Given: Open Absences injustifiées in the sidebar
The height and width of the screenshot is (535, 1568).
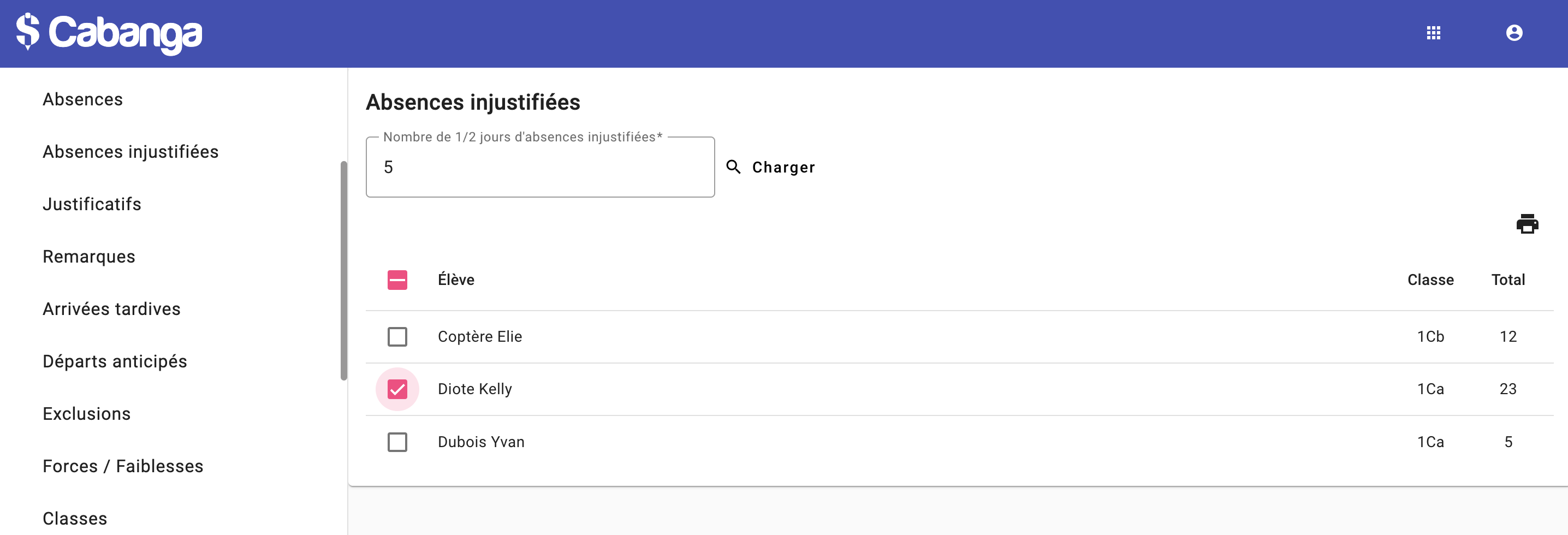Looking at the screenshot, I should pos(131,152).
